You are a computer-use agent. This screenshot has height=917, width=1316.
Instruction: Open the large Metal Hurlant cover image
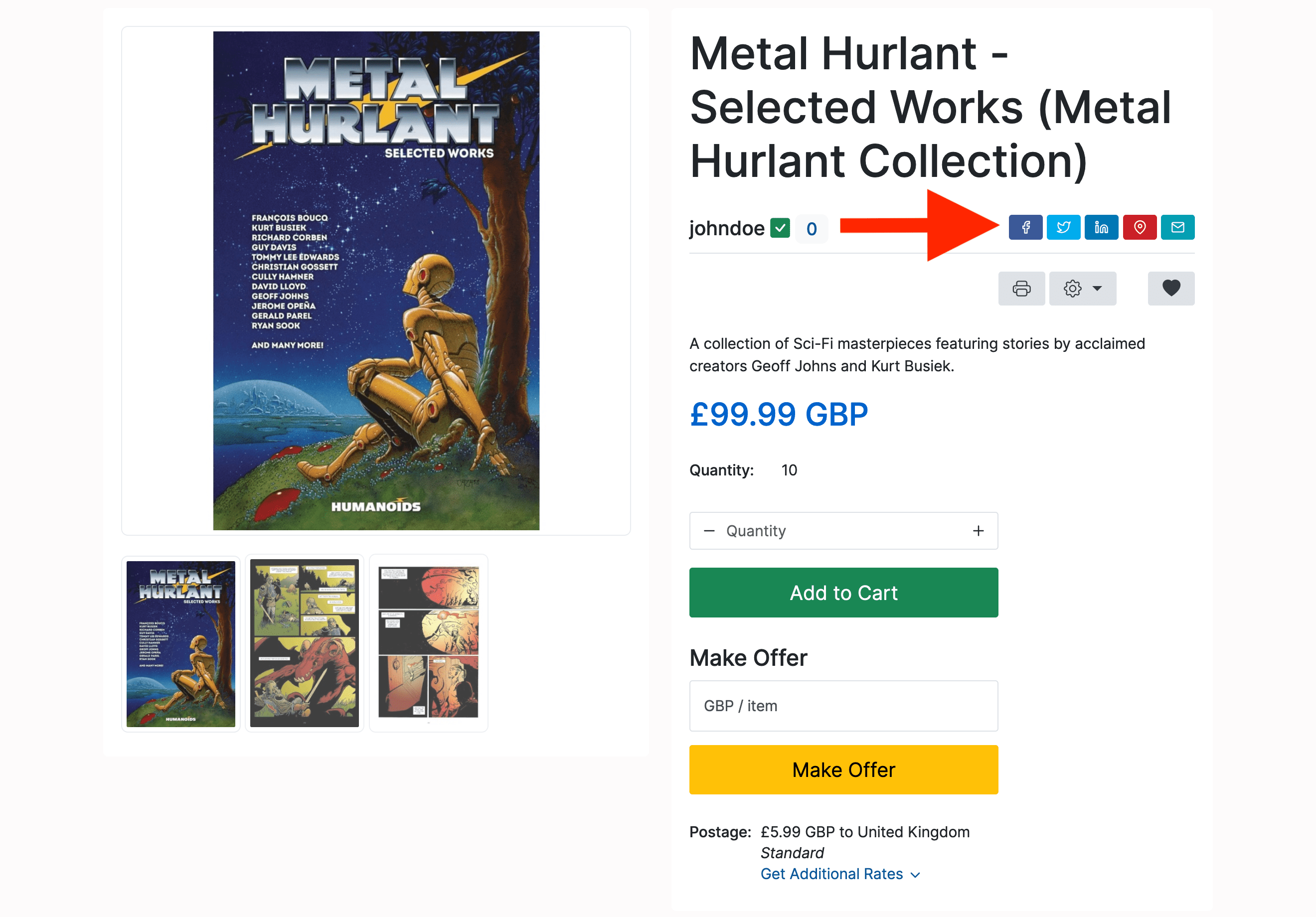[x=376, y=281]
